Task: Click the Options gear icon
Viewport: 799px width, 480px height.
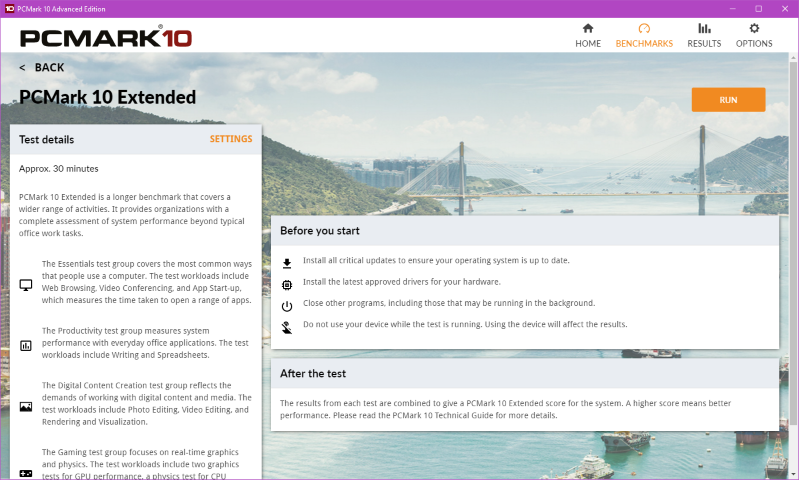Action: pyautogui.click(x=754, y=28)
